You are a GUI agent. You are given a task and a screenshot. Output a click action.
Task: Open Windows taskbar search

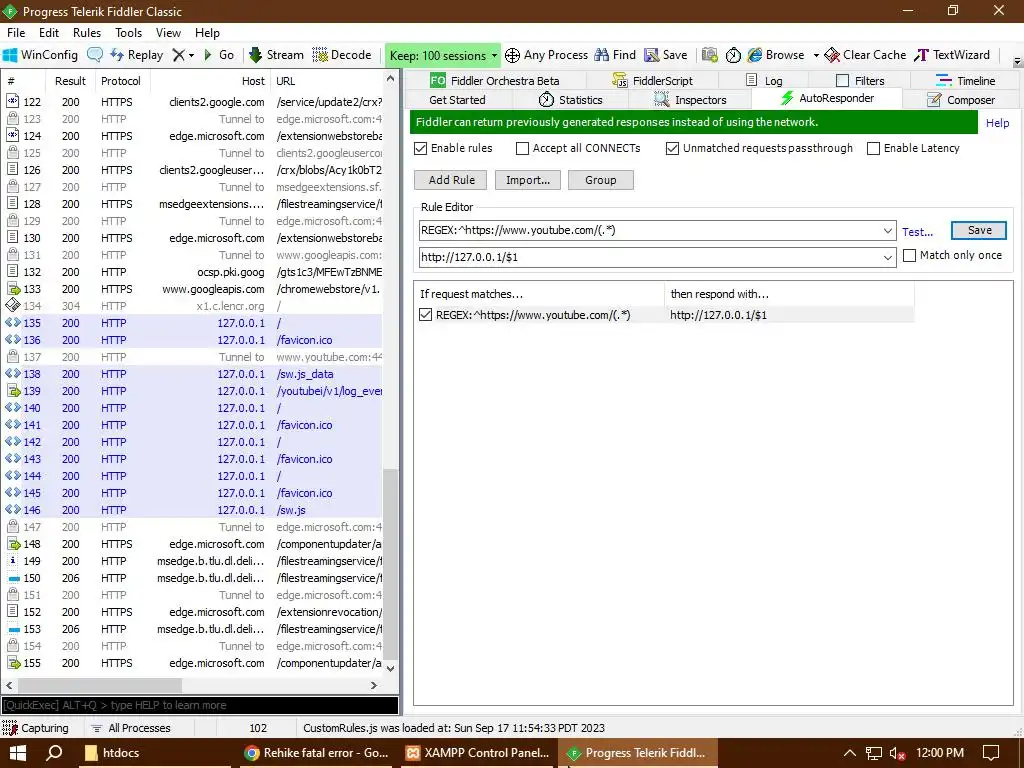pyautogui.click(x=54, y=752)
